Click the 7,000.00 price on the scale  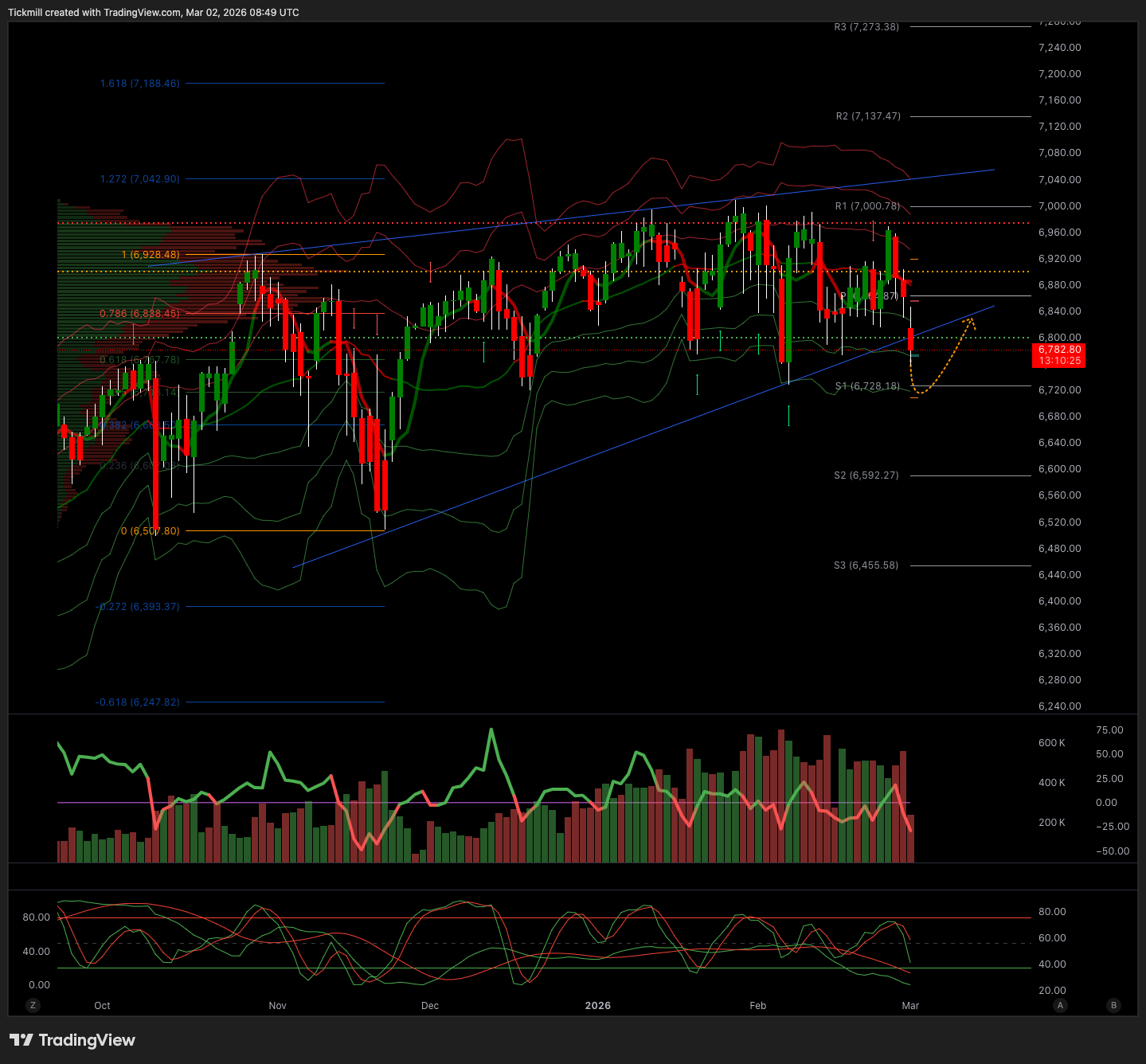click(1059, 205)
